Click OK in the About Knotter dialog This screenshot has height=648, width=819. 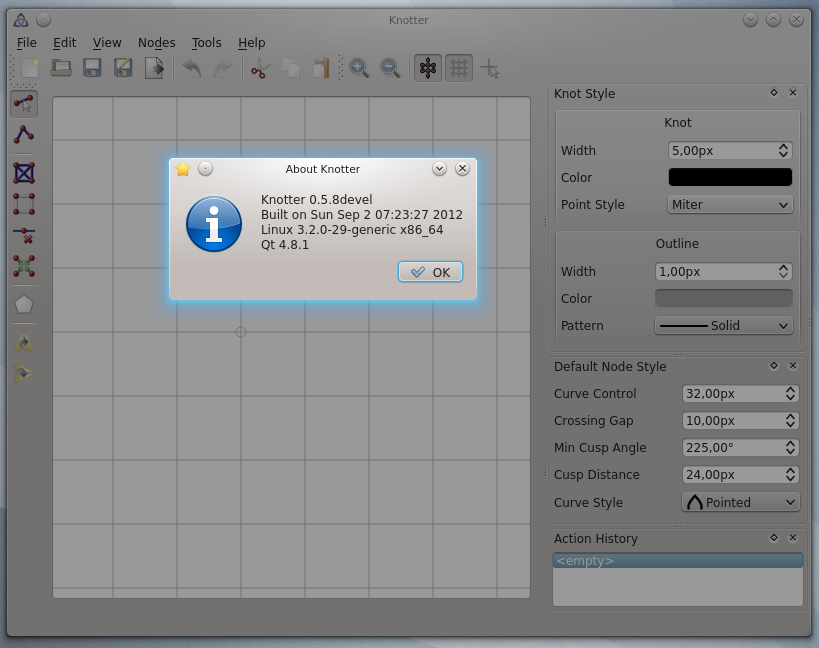coord(430,272)
